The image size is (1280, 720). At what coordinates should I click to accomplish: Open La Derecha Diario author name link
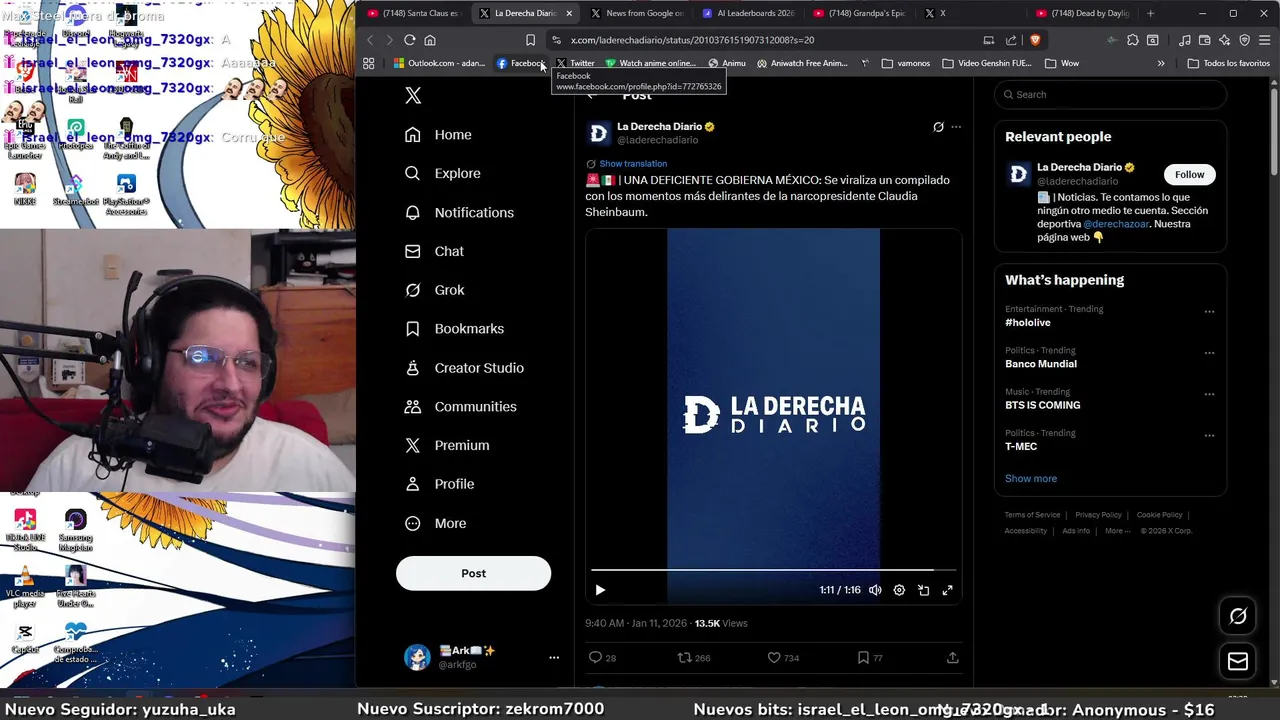(659, 127)
